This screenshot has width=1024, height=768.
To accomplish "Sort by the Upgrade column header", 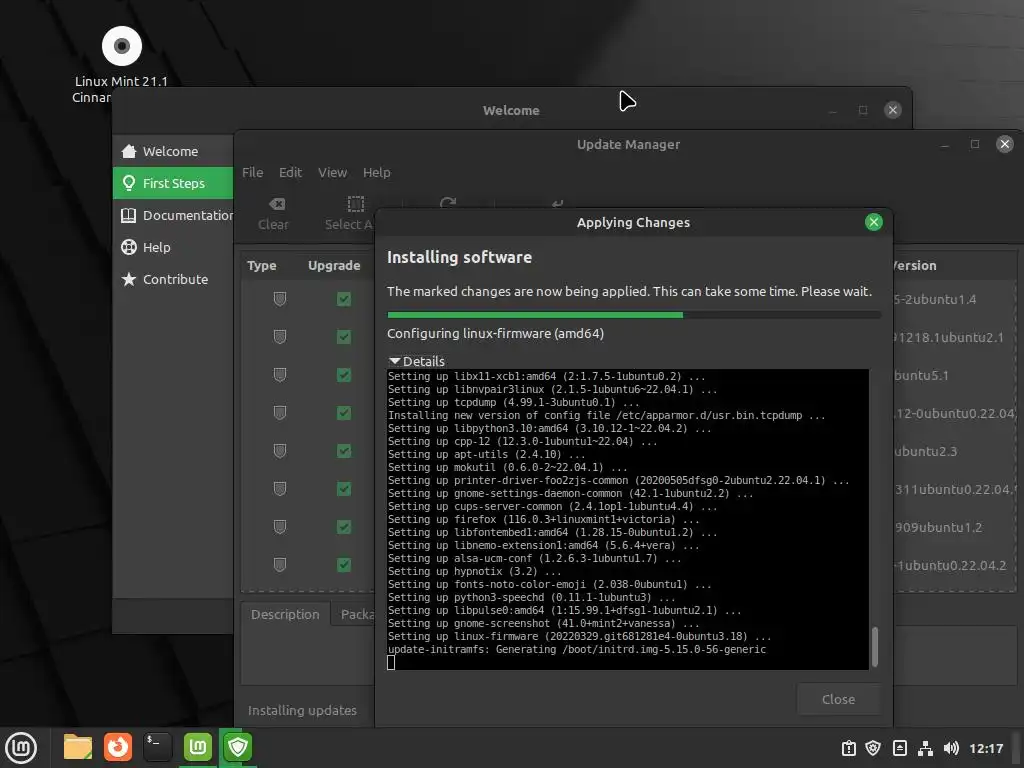I will pyautogui.click(x=334, y=266).
